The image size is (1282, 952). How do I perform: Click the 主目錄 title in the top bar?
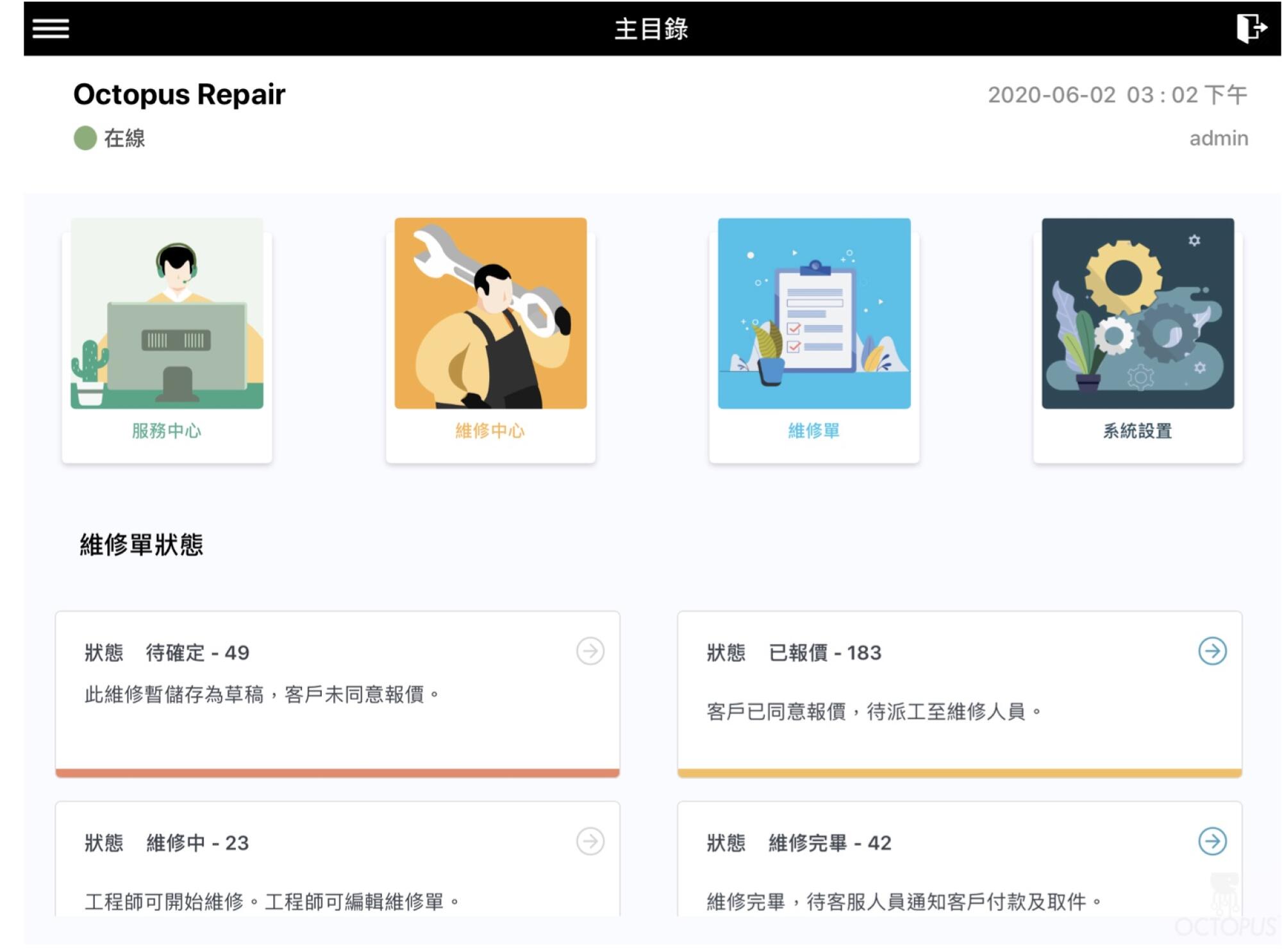click(651, 29)
